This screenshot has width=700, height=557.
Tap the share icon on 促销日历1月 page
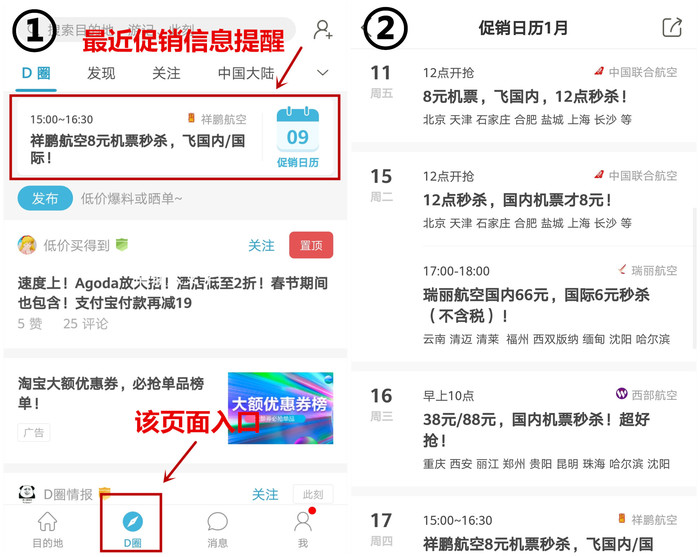click(672, 28)
